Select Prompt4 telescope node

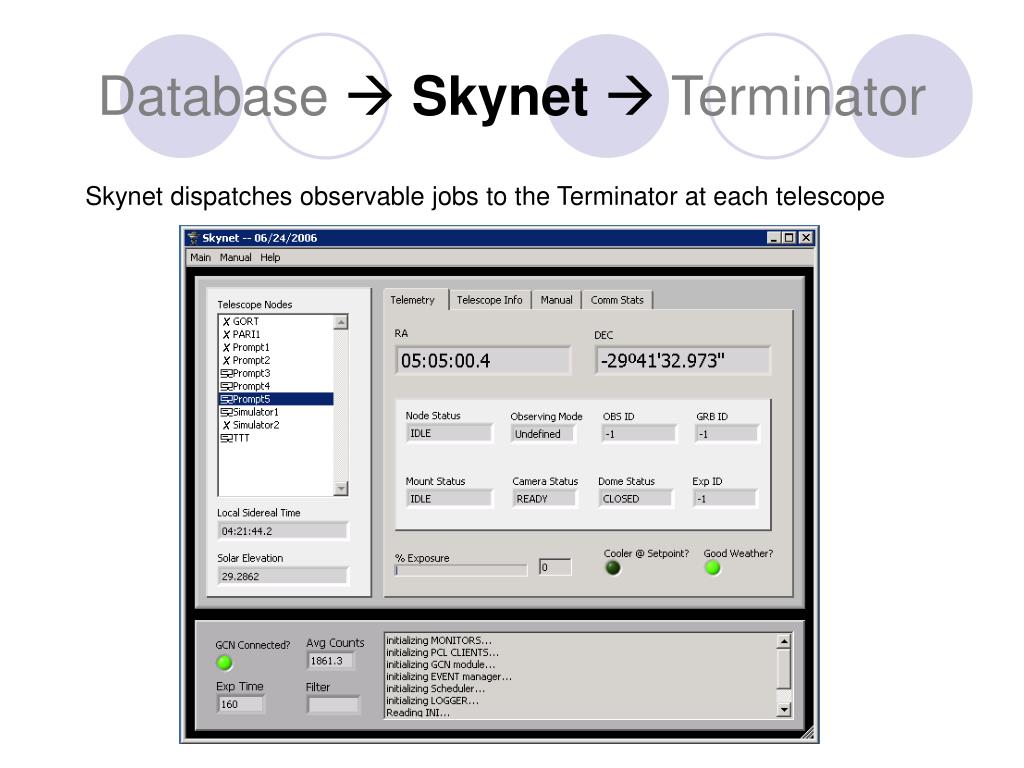[x=251, y=387]
